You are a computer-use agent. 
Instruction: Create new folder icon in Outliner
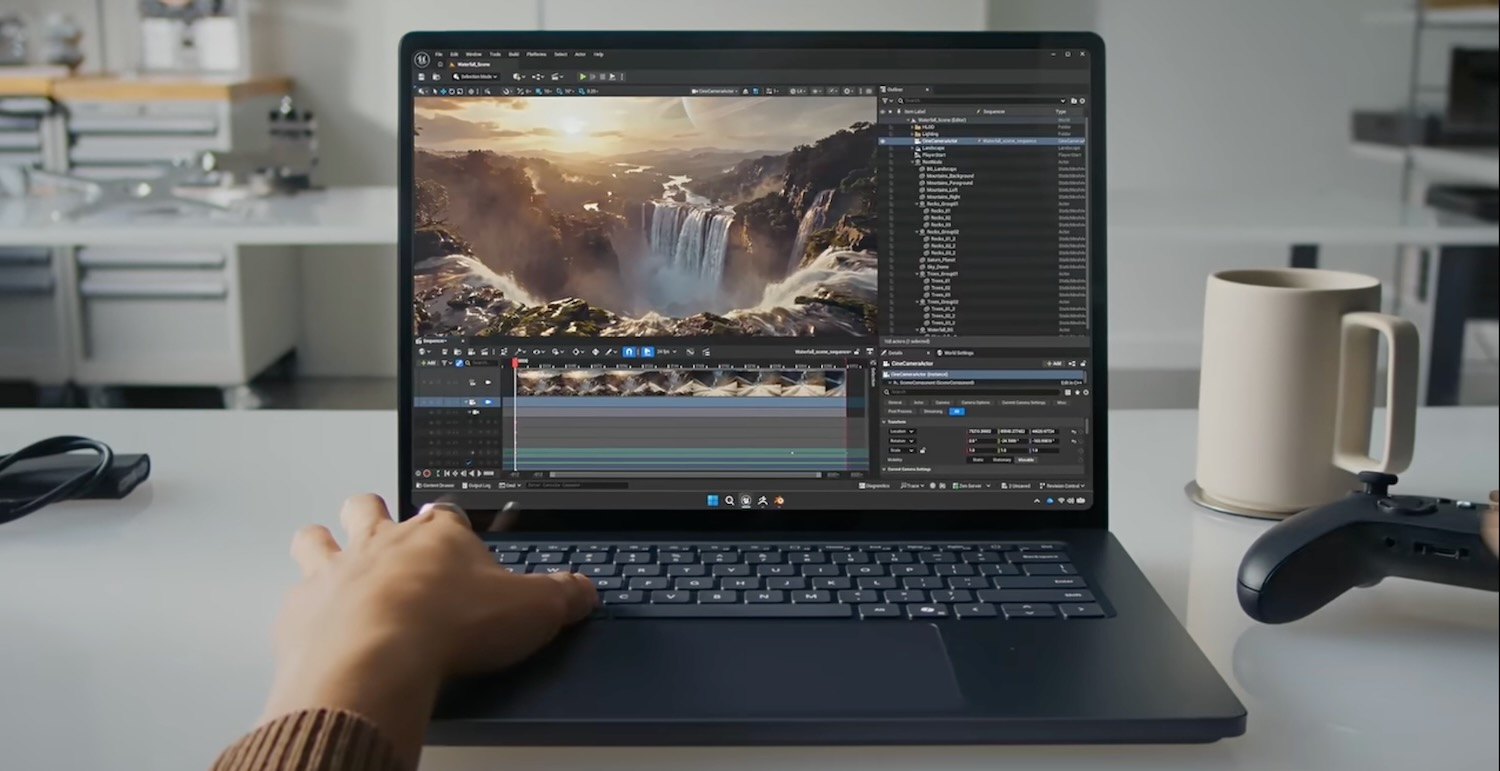(x=1073, y=101)
